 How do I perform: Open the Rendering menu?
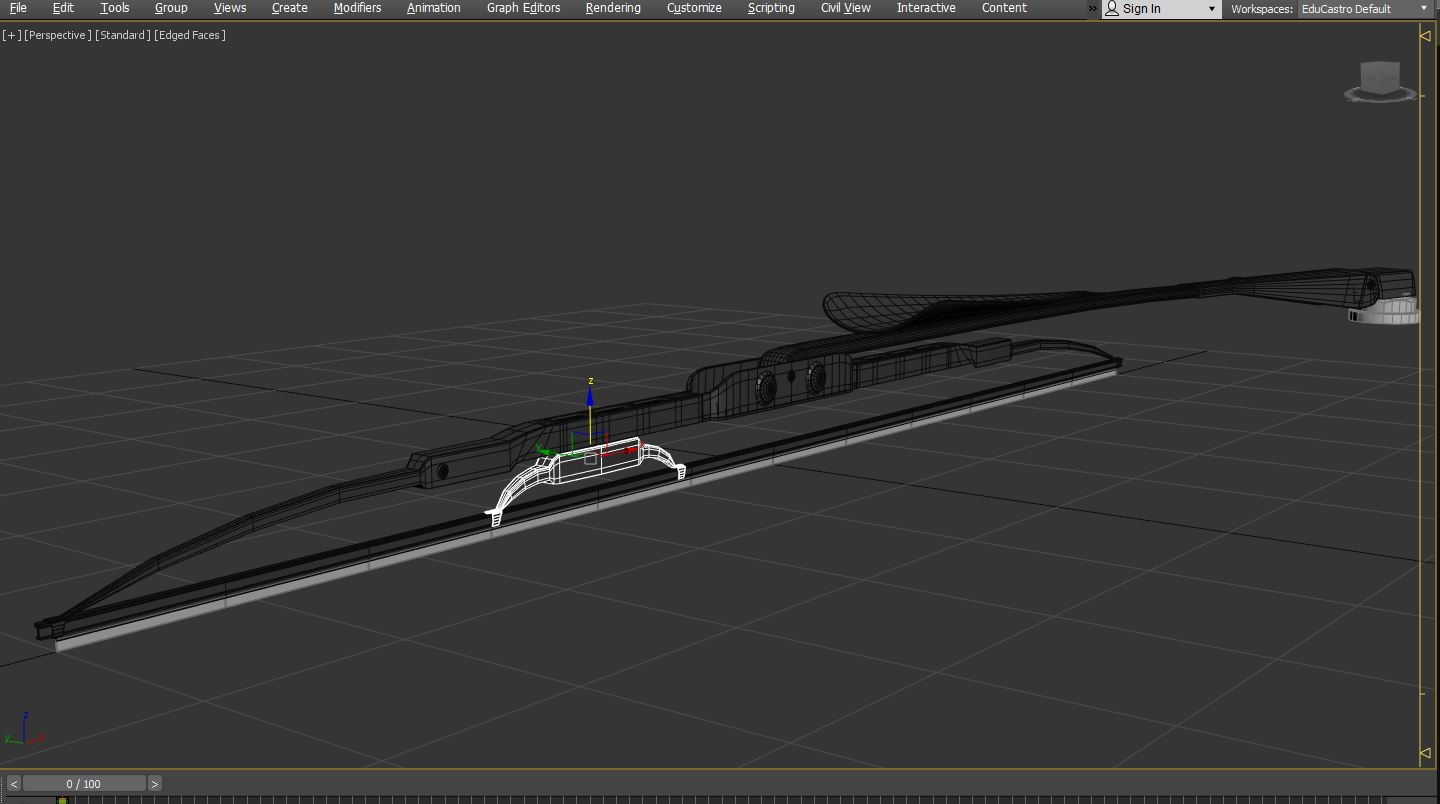coord(613,8)
